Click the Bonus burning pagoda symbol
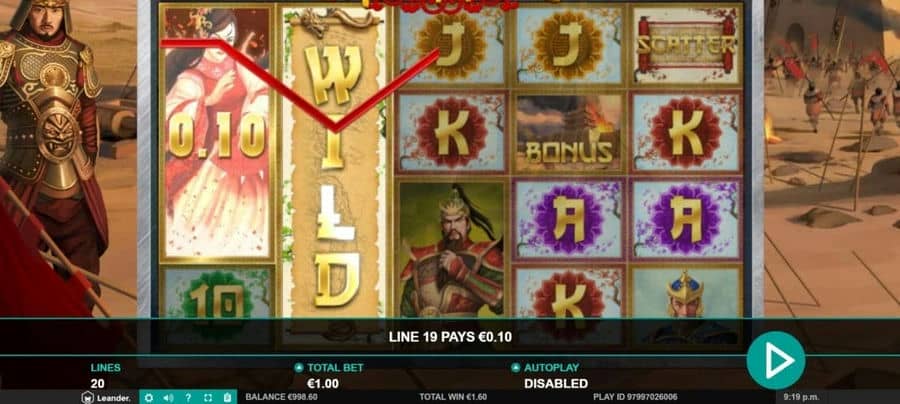This screenshot has width=900, height=404. coord(568,133)
